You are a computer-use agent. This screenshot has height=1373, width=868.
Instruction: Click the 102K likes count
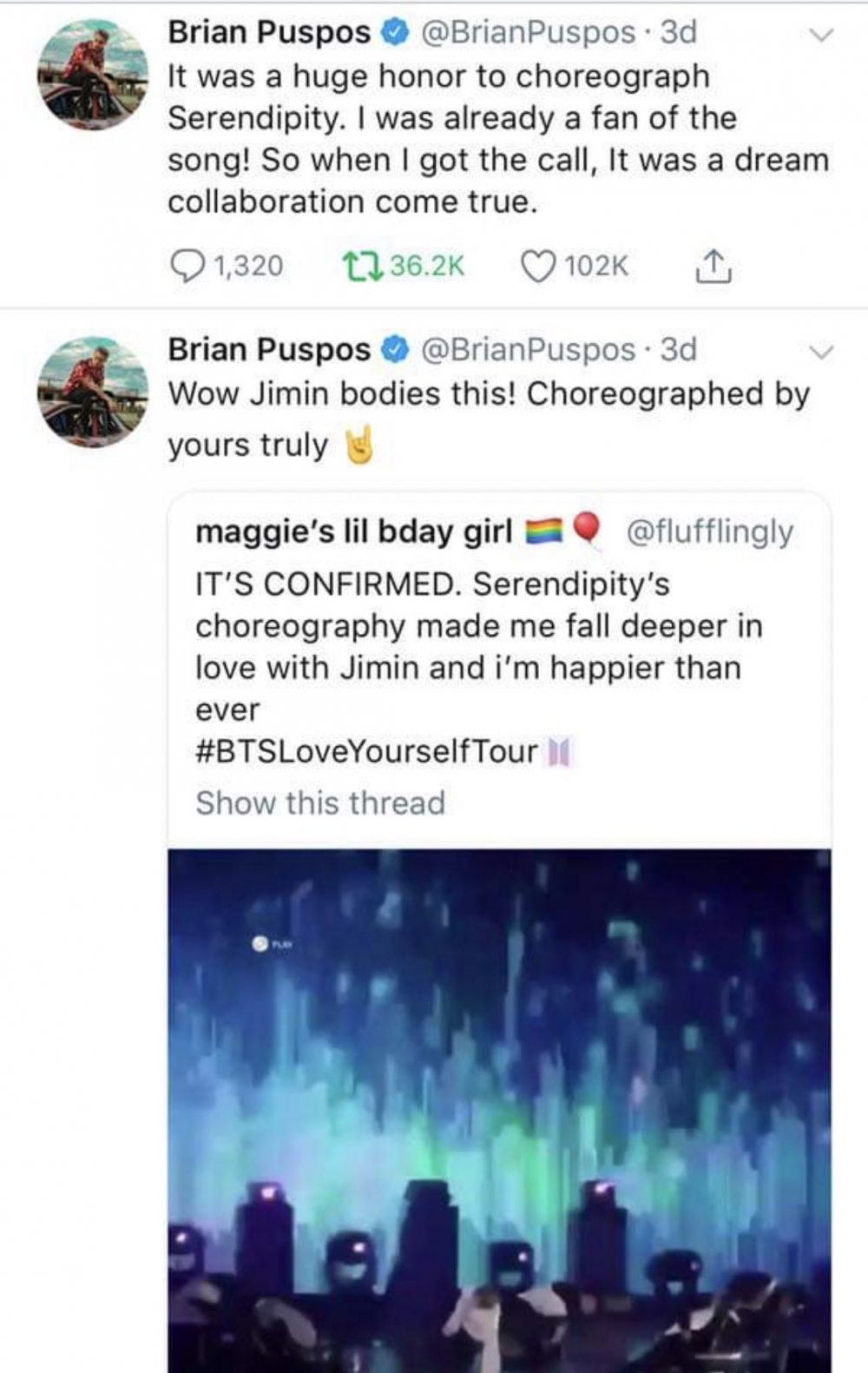(x=595, y=266)
